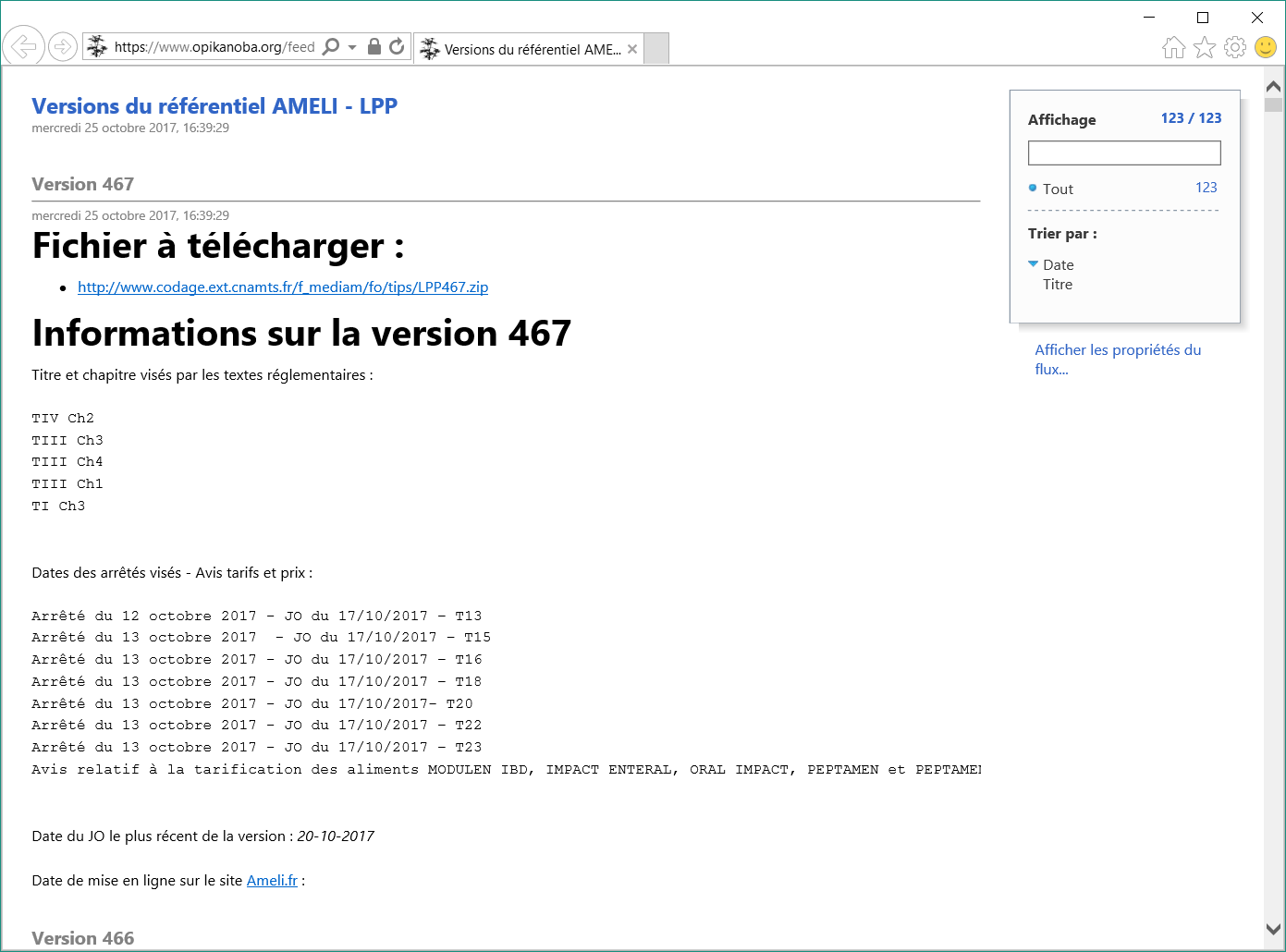Click the 'Dates des arrêtés visés' line
Image resolution: width=1286 pixels, height=952 pixels.
pyautogui.click(x=172, y=573)
